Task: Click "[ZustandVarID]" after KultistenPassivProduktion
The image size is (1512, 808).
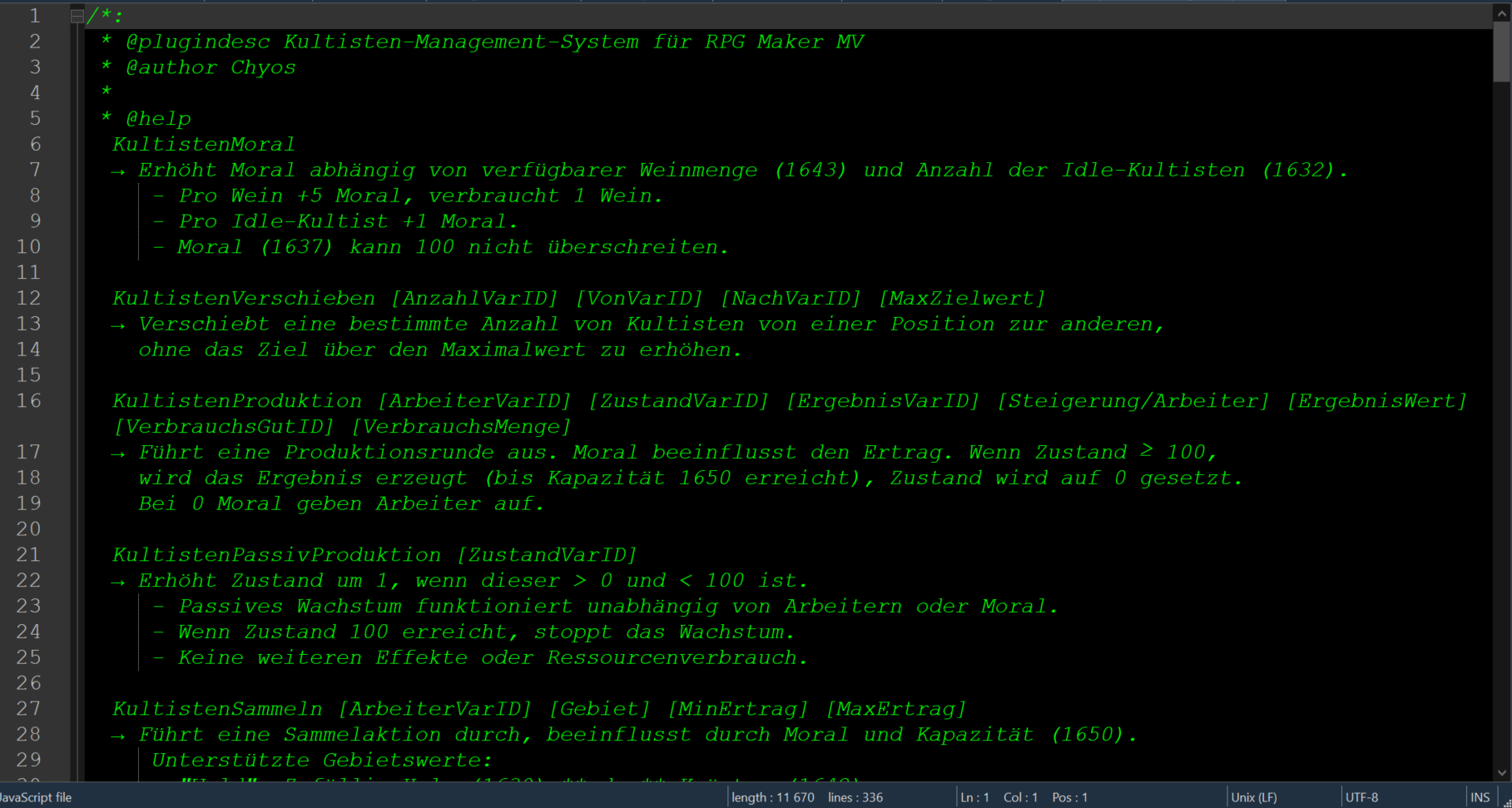Action: click(547, 554)
